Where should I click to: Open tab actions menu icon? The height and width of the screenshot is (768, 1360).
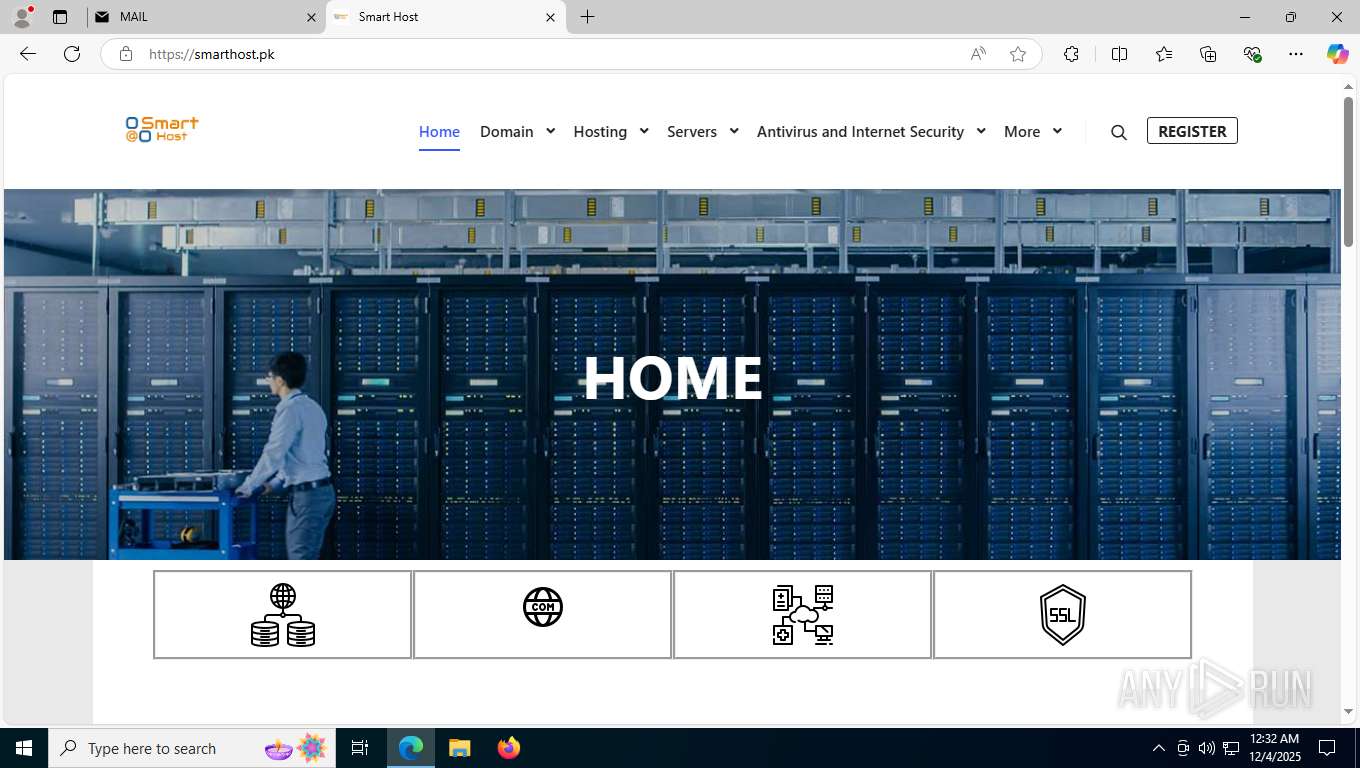coord(60,17)
